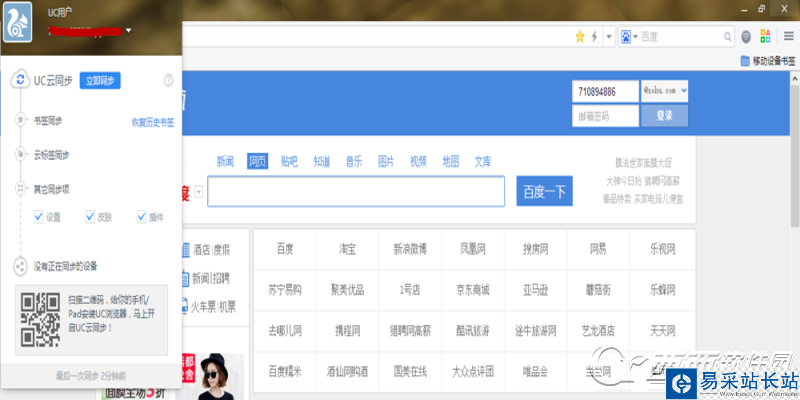Open the browser hamburger menu
This screenshot has height=400, width=800.
pyautogui.click(x=789, y=36)
